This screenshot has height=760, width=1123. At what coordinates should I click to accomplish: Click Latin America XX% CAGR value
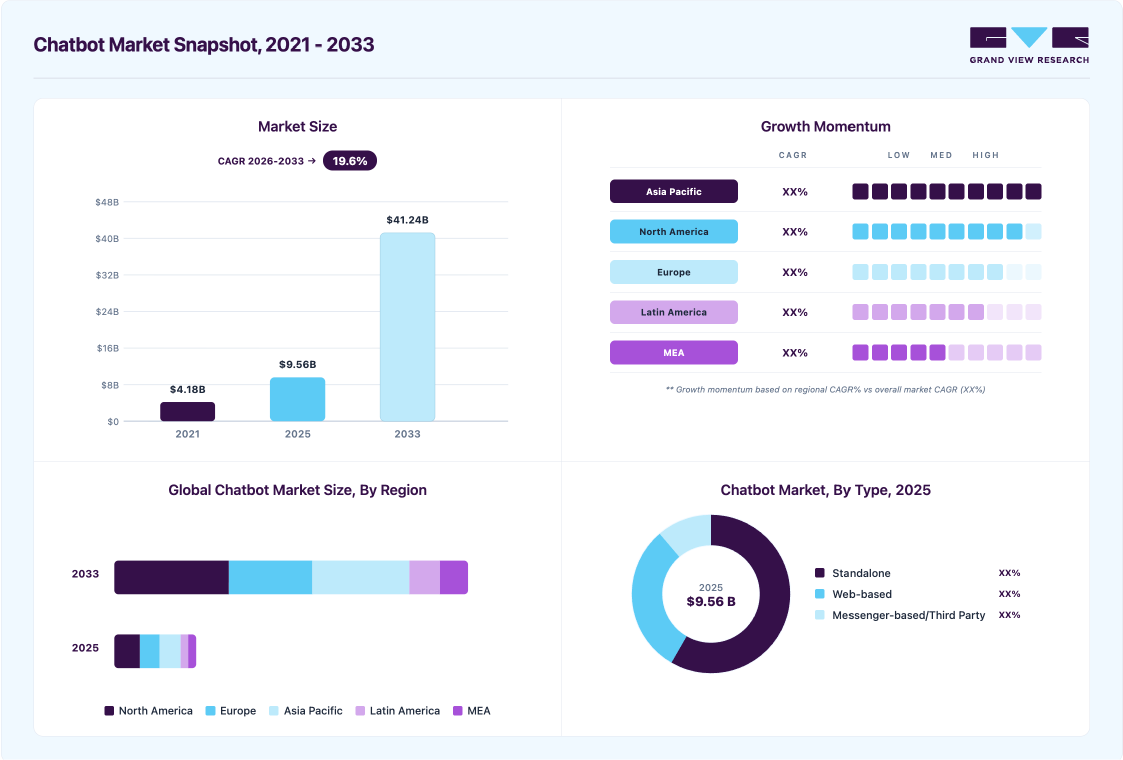click(794, 312)
